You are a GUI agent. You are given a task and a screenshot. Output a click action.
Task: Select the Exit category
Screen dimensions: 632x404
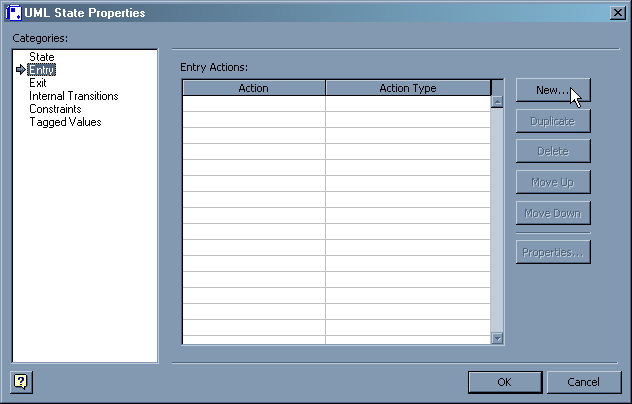click(38, 83)
